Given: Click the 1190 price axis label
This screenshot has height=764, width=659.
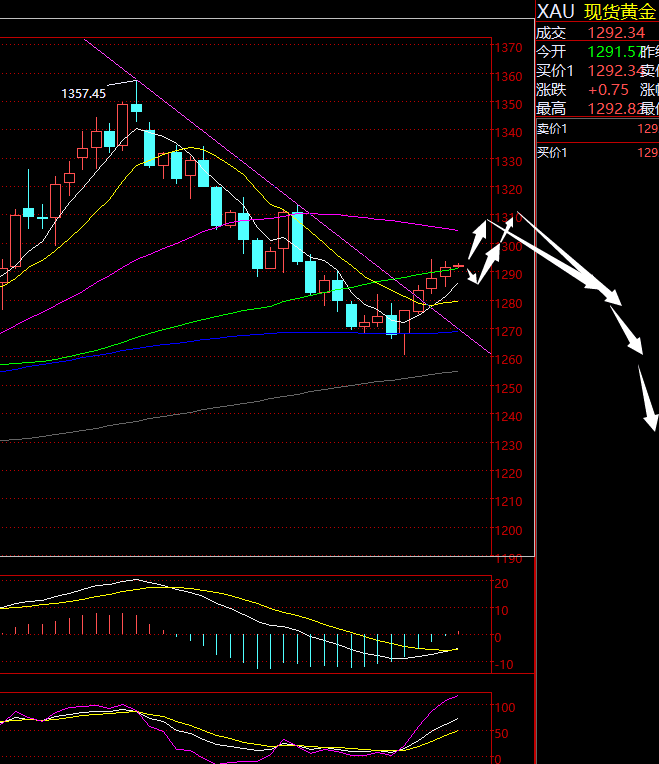Looking at the screenshot, I should (508, 559).
